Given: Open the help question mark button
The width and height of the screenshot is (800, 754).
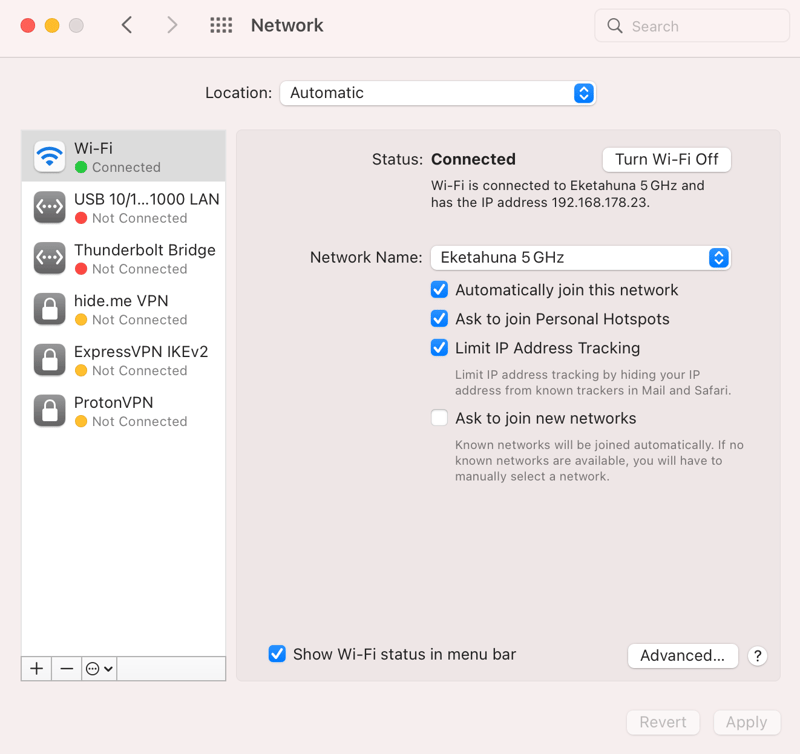Looking at the screenshot, I should pyautogui.click(x=758, y=656).
